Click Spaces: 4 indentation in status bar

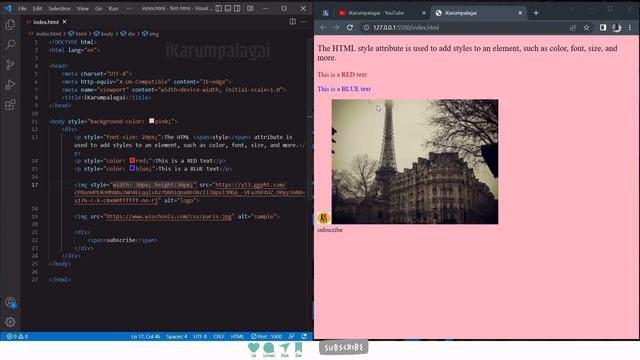click(176, 336)
